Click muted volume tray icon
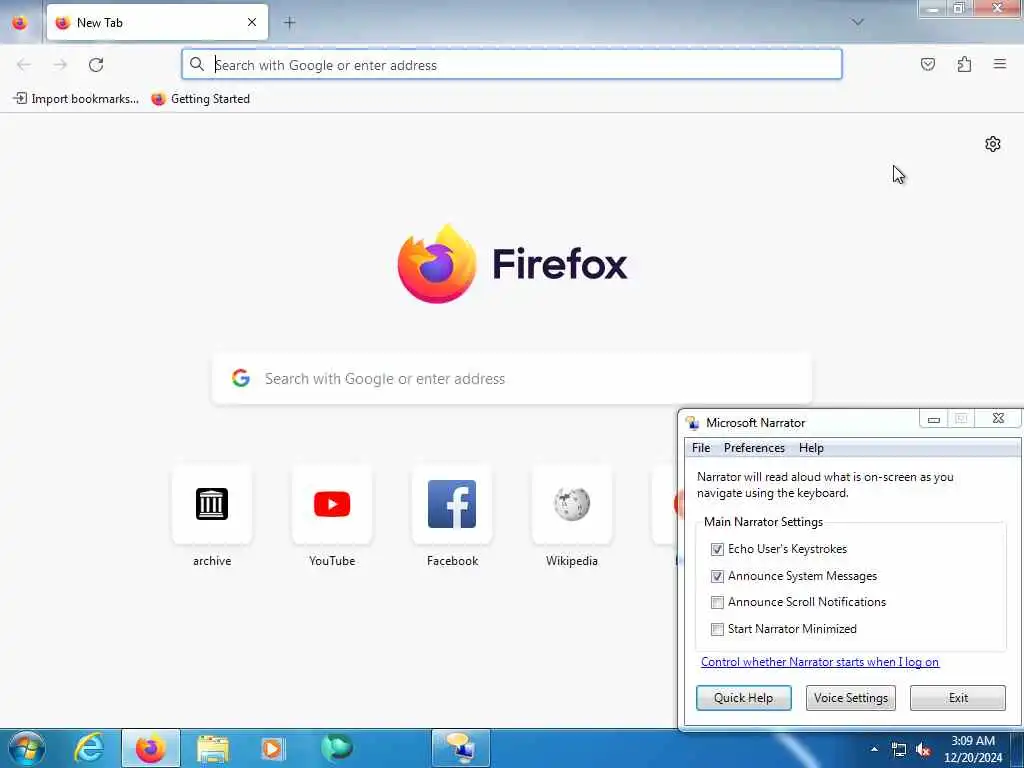Image resolution: width=1024 pixels, height=768 pixels. (923, 750)
